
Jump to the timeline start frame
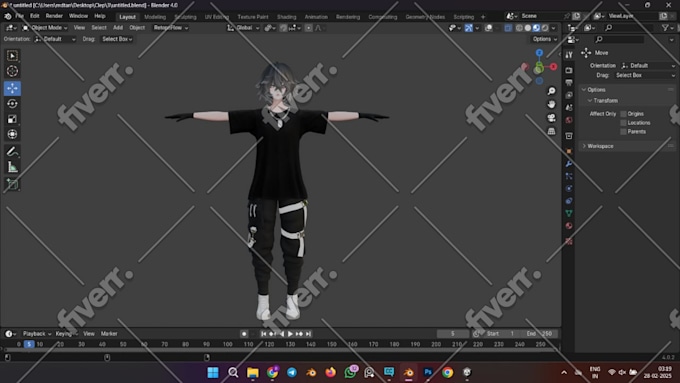click(x=263, y=334)
